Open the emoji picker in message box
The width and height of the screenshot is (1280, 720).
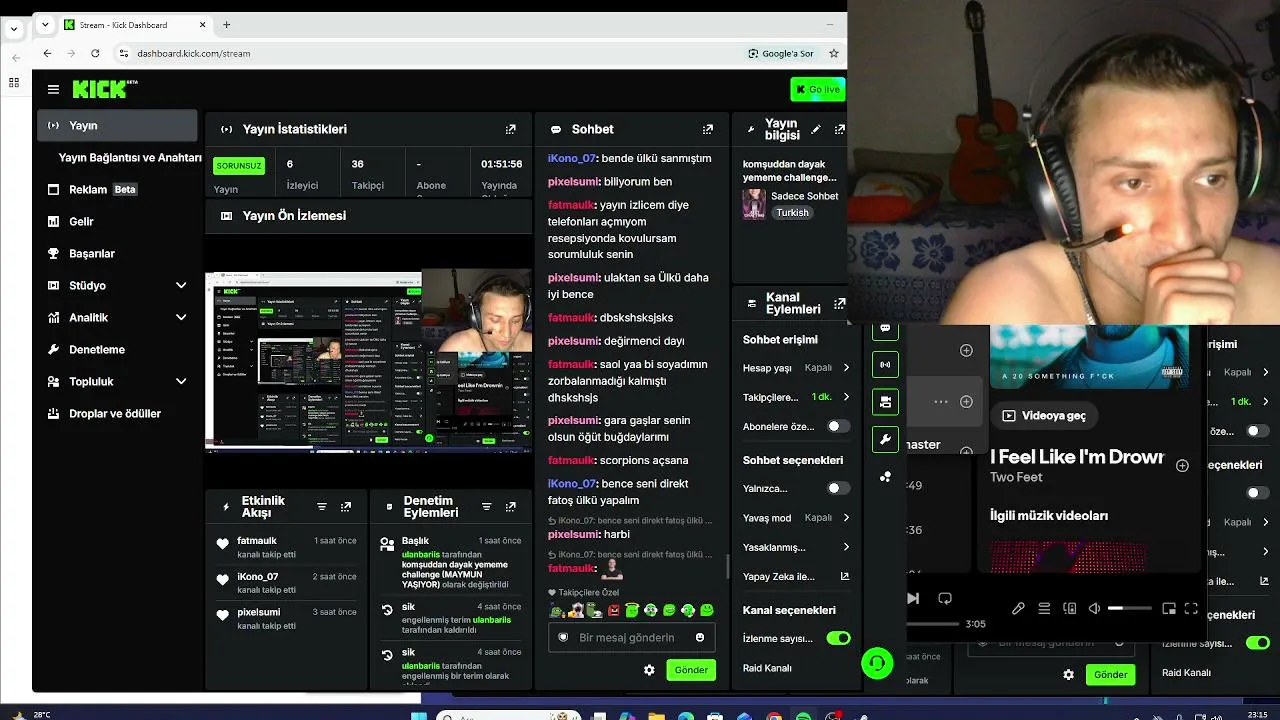coord(700,637)
